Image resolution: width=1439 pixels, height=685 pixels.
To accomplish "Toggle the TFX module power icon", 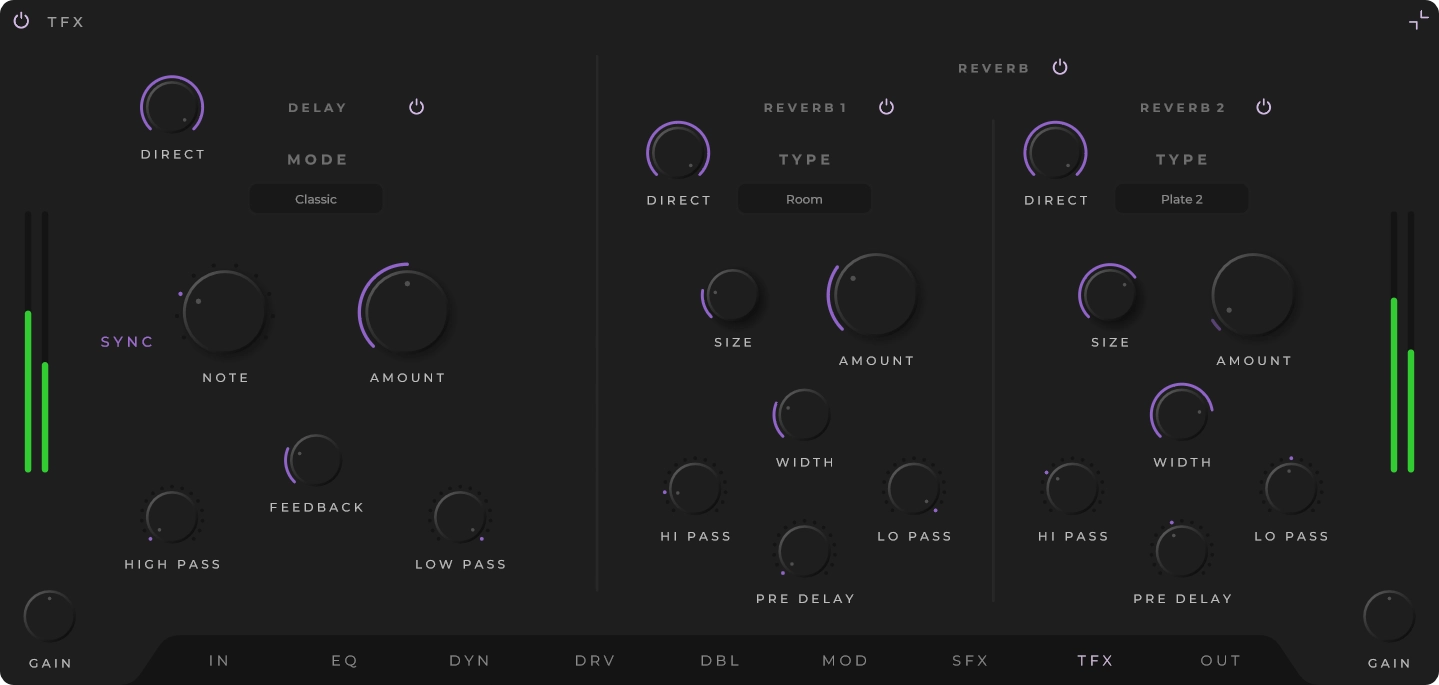I will click(x=21, y=21).
